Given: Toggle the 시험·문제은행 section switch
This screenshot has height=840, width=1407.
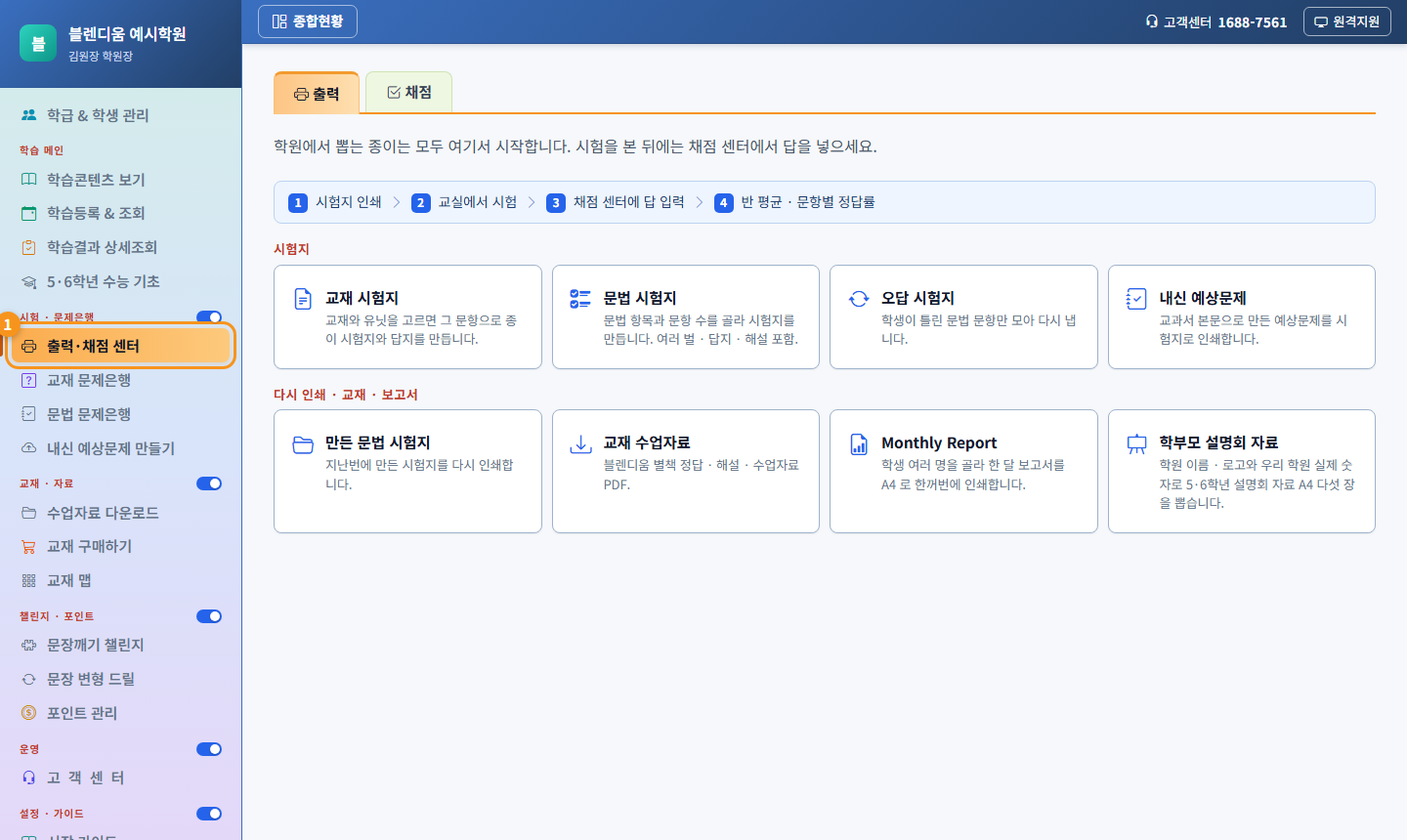Looking at the screenshot, I should 209,316.
